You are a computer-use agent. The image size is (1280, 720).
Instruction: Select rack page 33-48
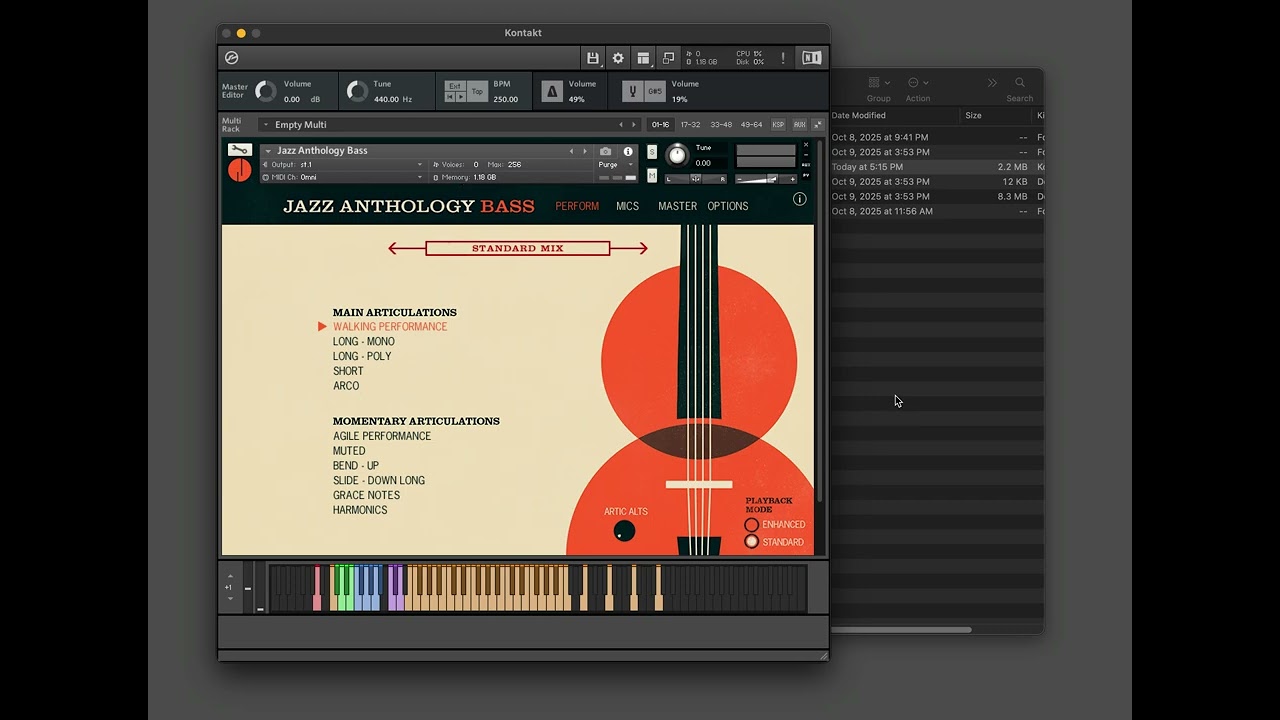point(721,125)
